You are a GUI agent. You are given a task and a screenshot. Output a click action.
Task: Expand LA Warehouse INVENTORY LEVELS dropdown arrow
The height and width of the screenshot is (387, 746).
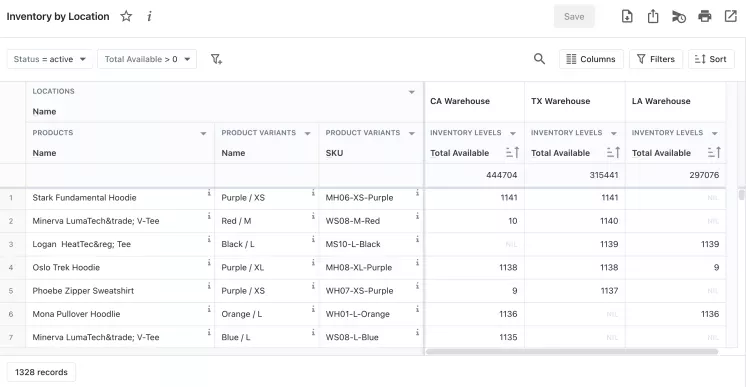coord(715,133)
